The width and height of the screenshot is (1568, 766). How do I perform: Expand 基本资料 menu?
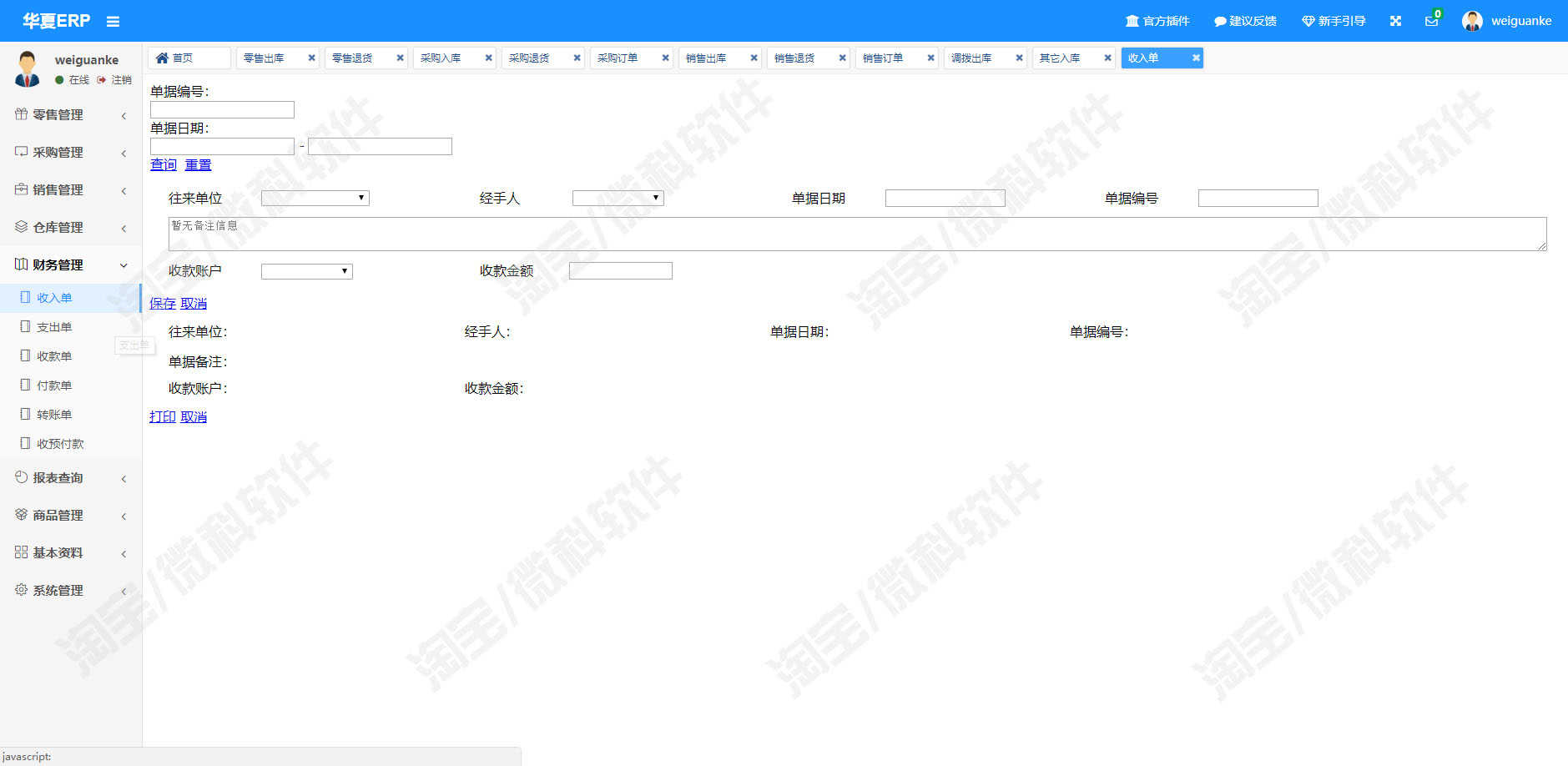[71, 553]
